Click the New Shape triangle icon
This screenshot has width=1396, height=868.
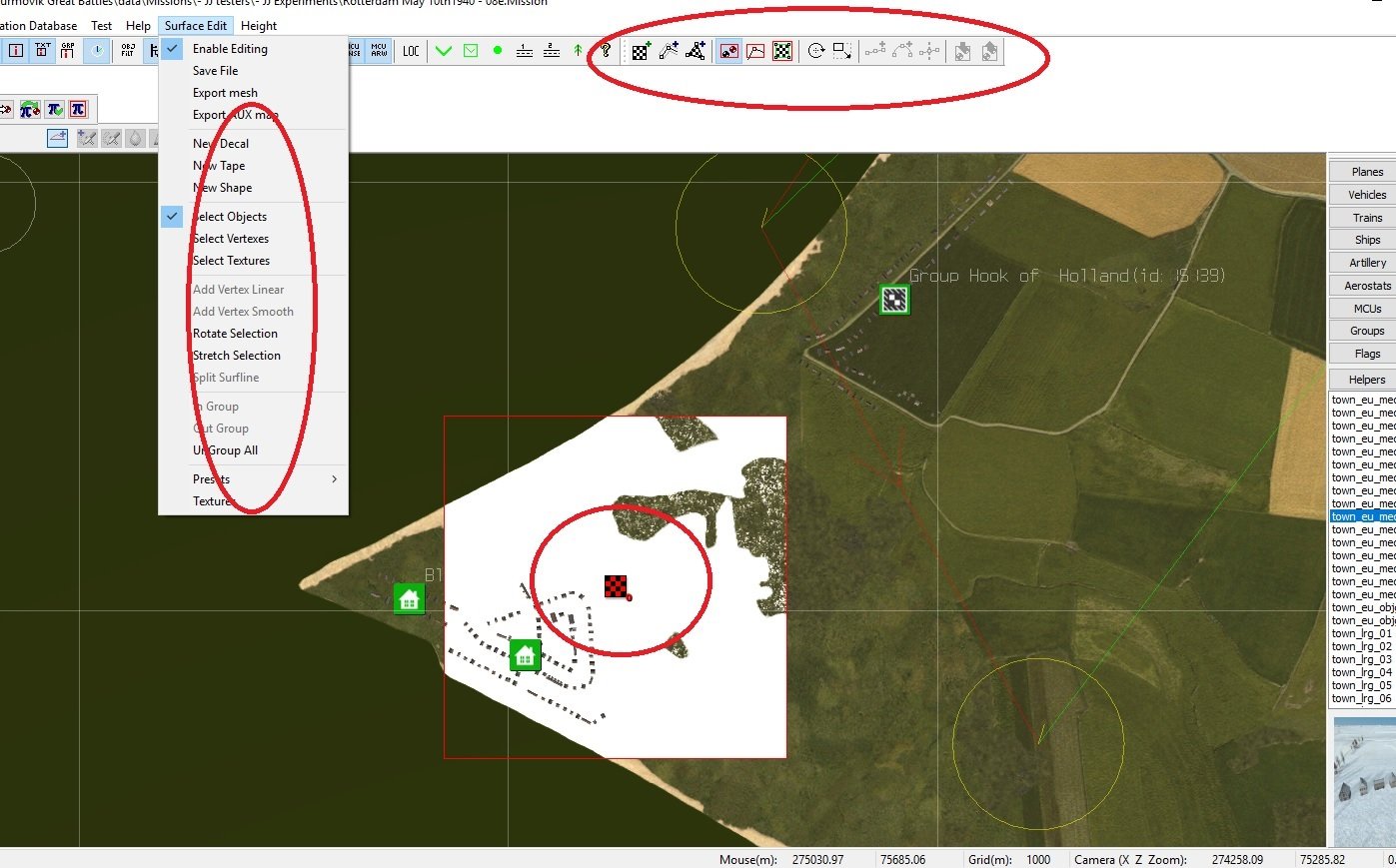[x=696, y=51]
